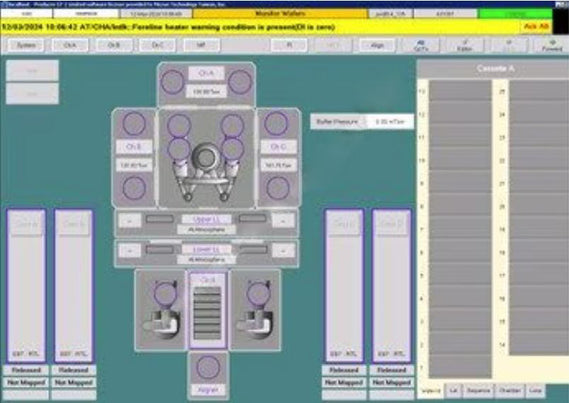Click the Align toolbar button

point(377,45)
